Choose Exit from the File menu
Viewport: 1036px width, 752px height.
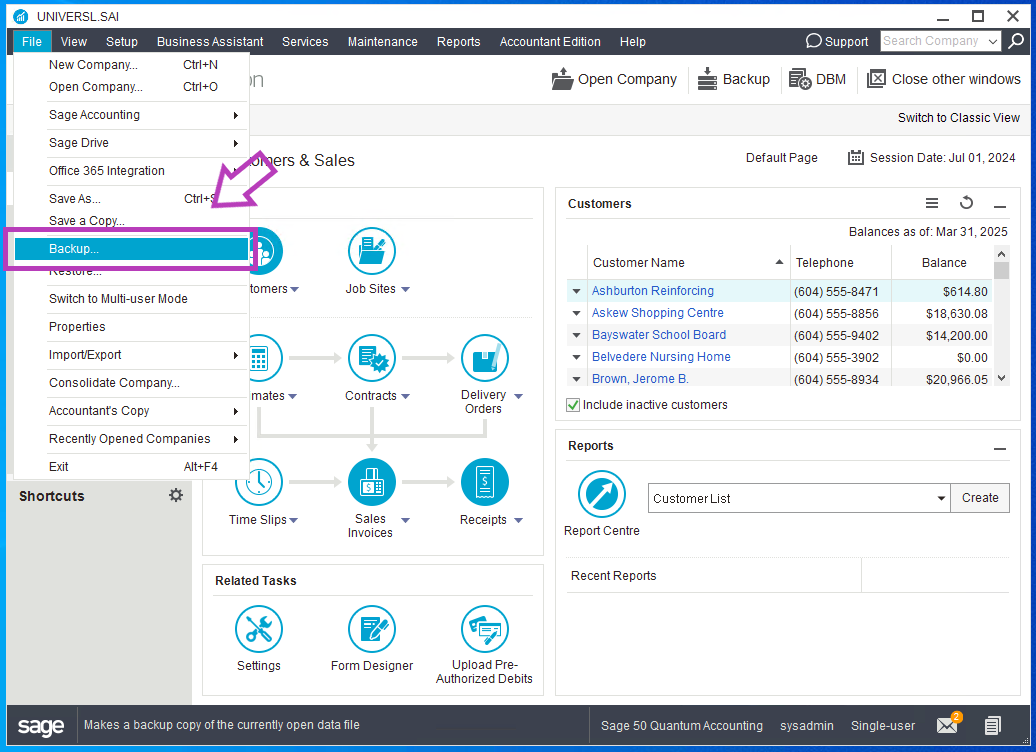point(131,467)
